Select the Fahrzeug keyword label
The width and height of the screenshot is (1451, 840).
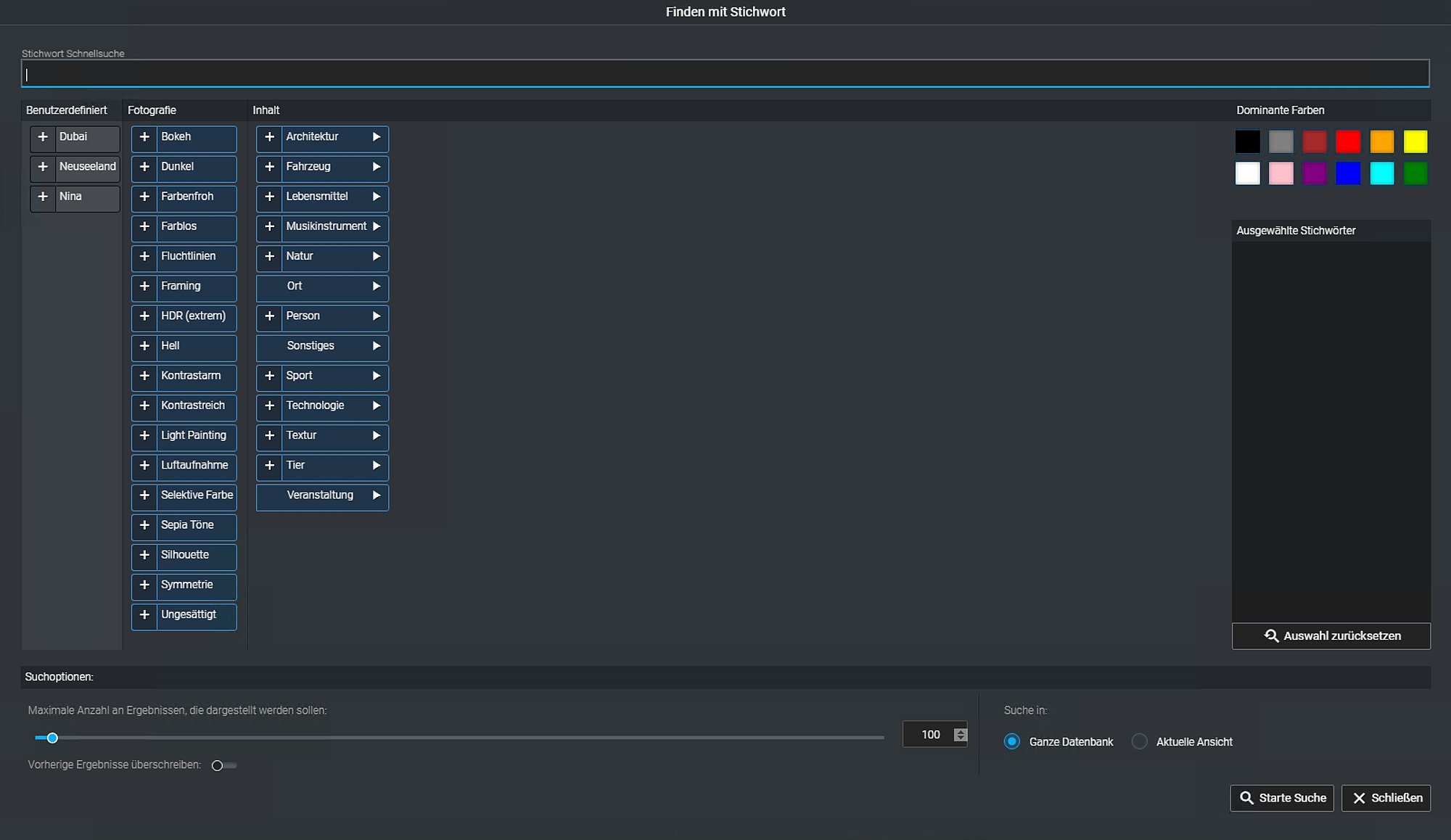(x=308, y=167)
